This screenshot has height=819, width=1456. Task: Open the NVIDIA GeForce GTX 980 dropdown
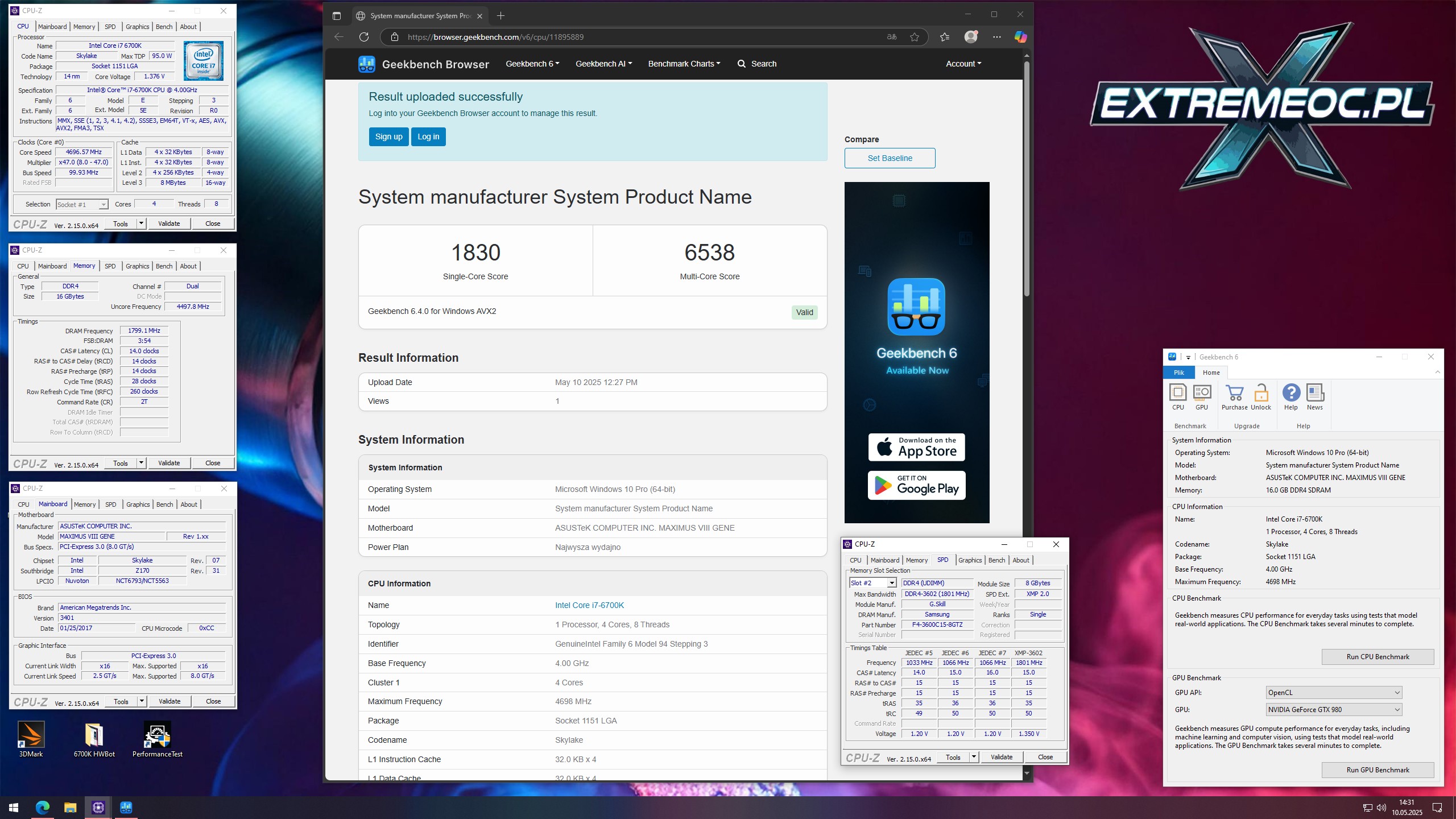tap(1334, 710)
